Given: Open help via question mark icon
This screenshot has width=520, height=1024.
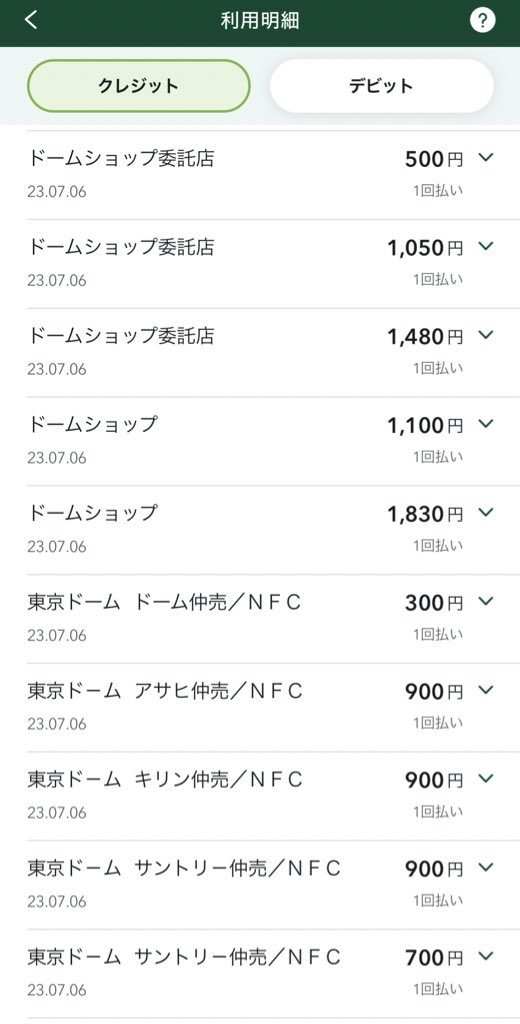Looking at the screenshot, I should coord(482,20).
